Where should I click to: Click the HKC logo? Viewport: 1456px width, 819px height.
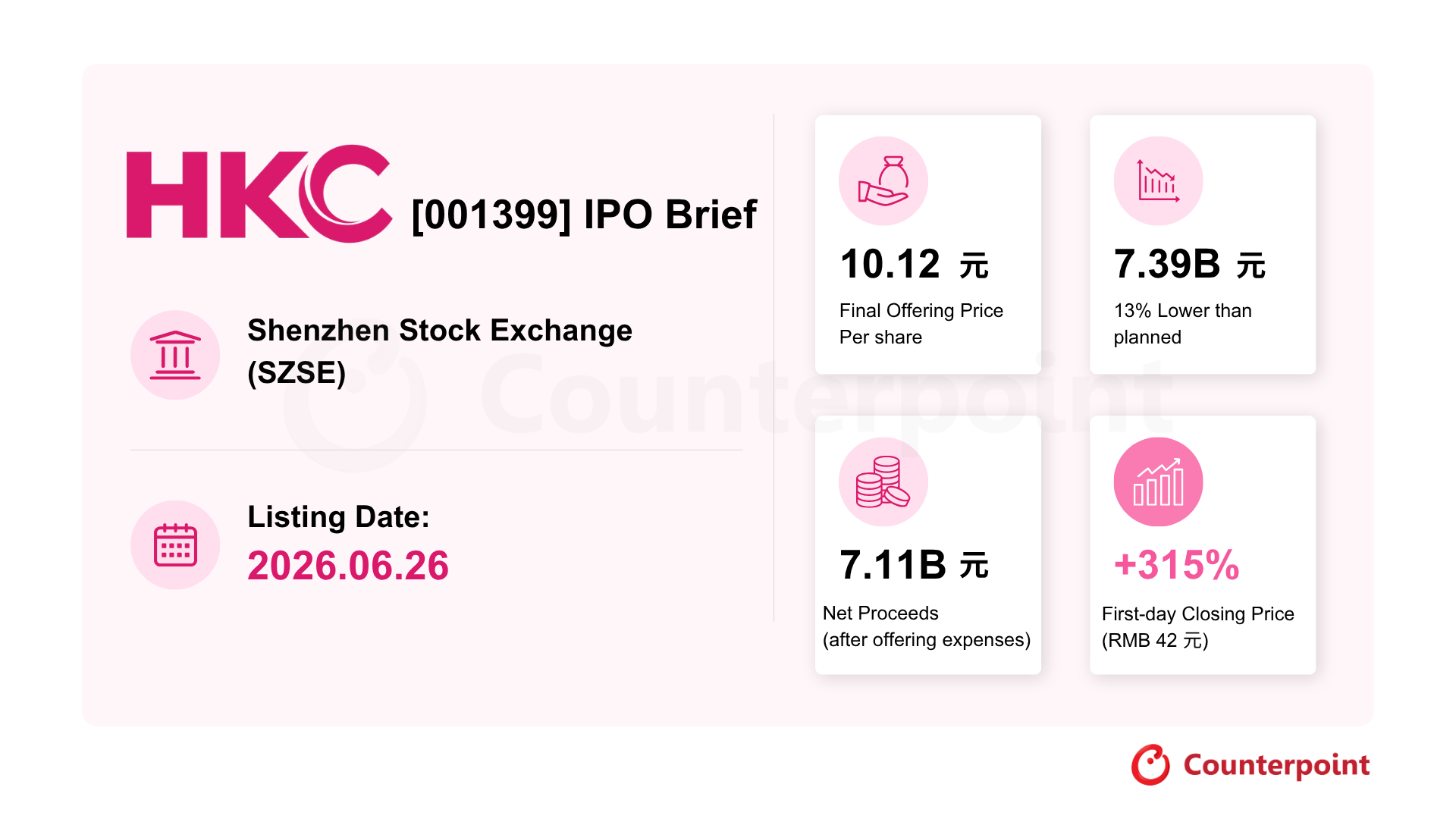tap(259, 194)
